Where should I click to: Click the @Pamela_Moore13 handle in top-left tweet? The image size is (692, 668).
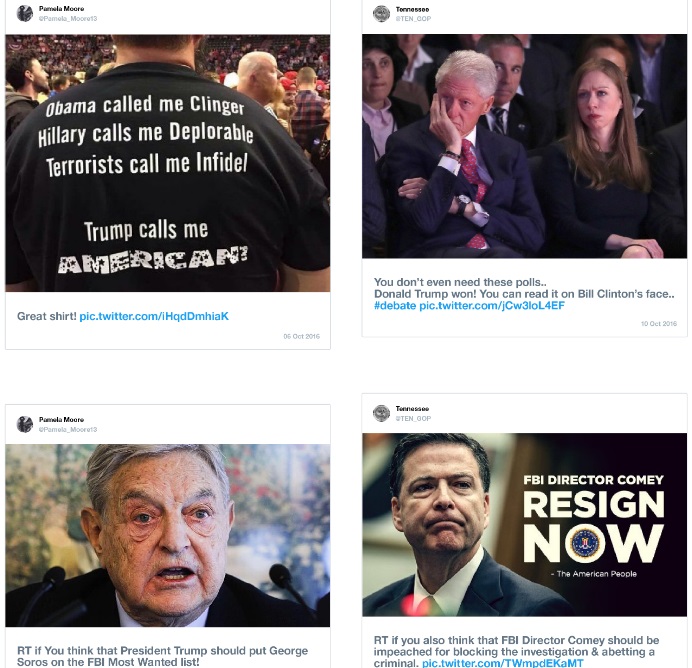click(x=68, y=19)
